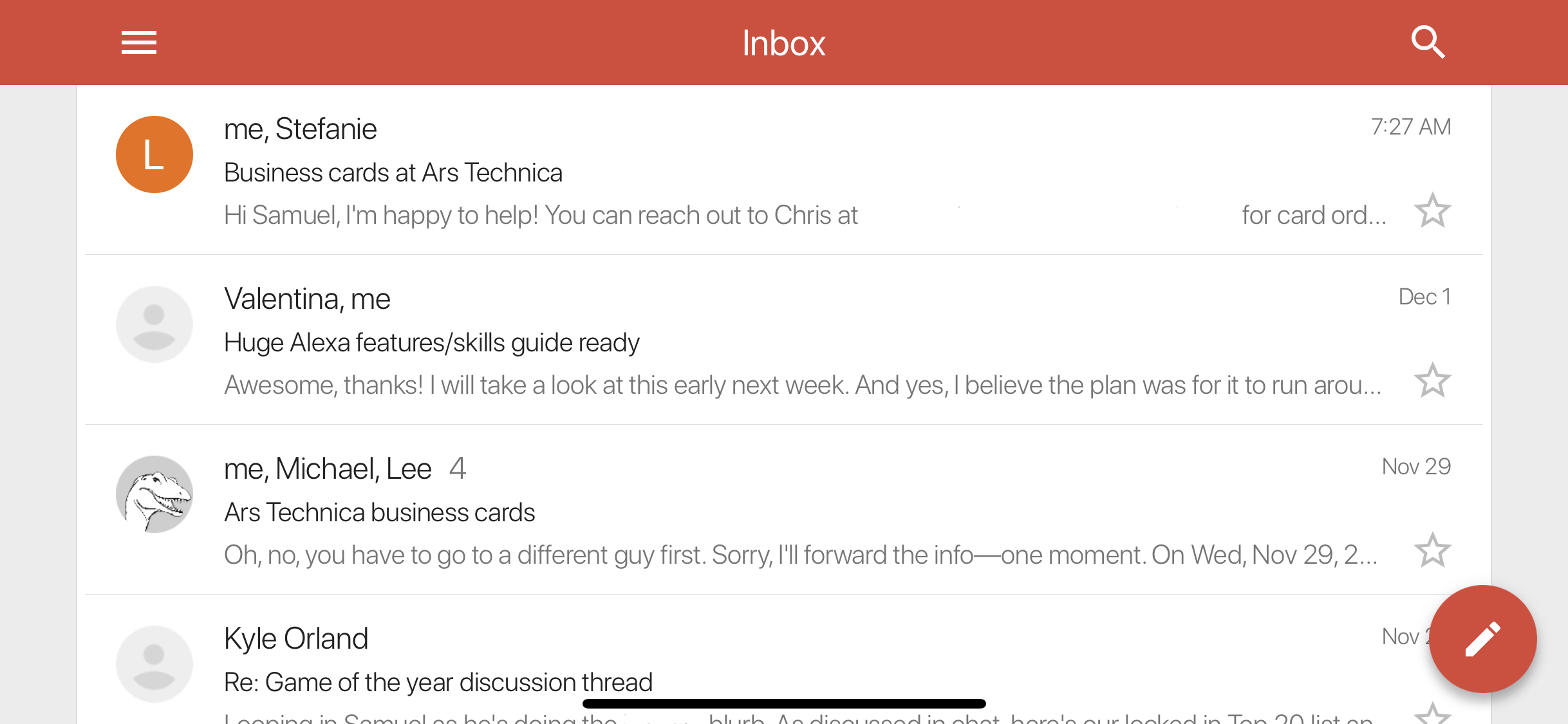
Task: Tap the dinosaur avatar on the business cards thread
Action: click(154, 494)
